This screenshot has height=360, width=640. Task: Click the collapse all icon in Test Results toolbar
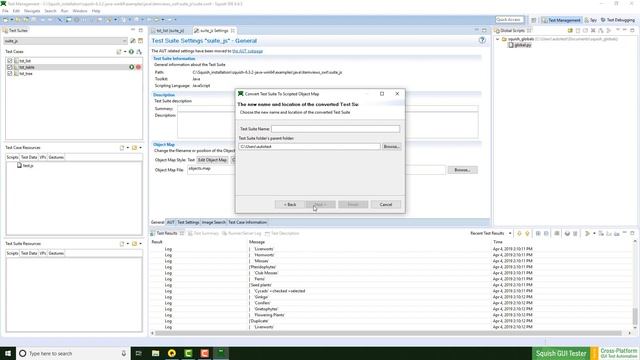point(546,233)
